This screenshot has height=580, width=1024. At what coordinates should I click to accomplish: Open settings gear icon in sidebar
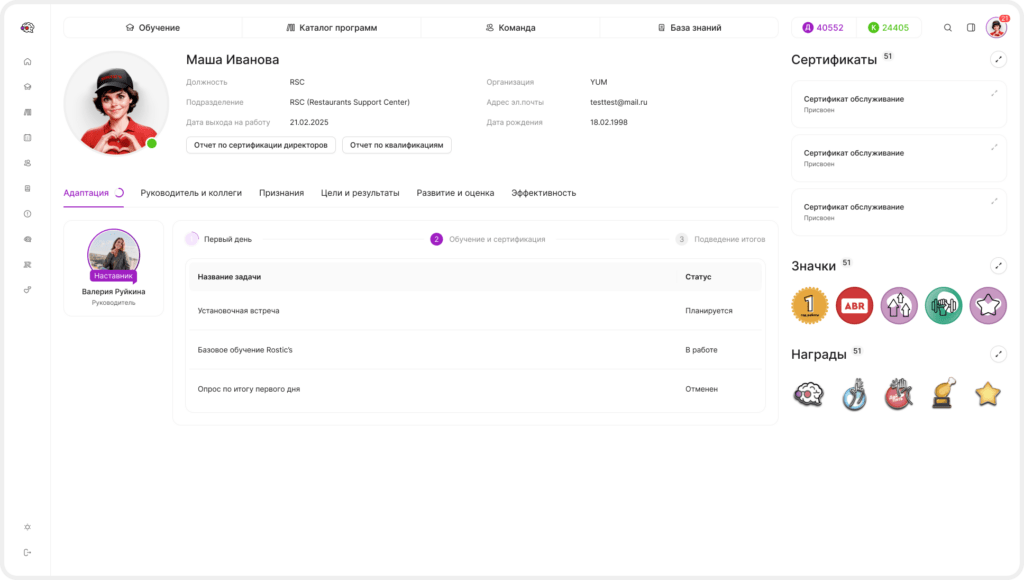coord(27,527)
